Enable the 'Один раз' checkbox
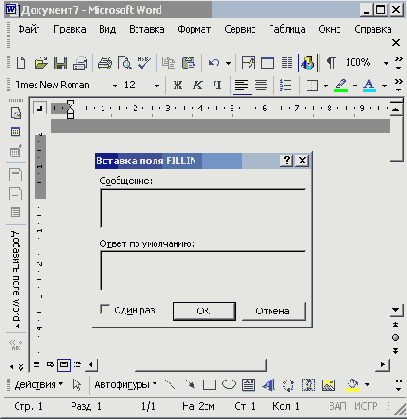Viewport: 407px width, 419px height. coord(105,309)
